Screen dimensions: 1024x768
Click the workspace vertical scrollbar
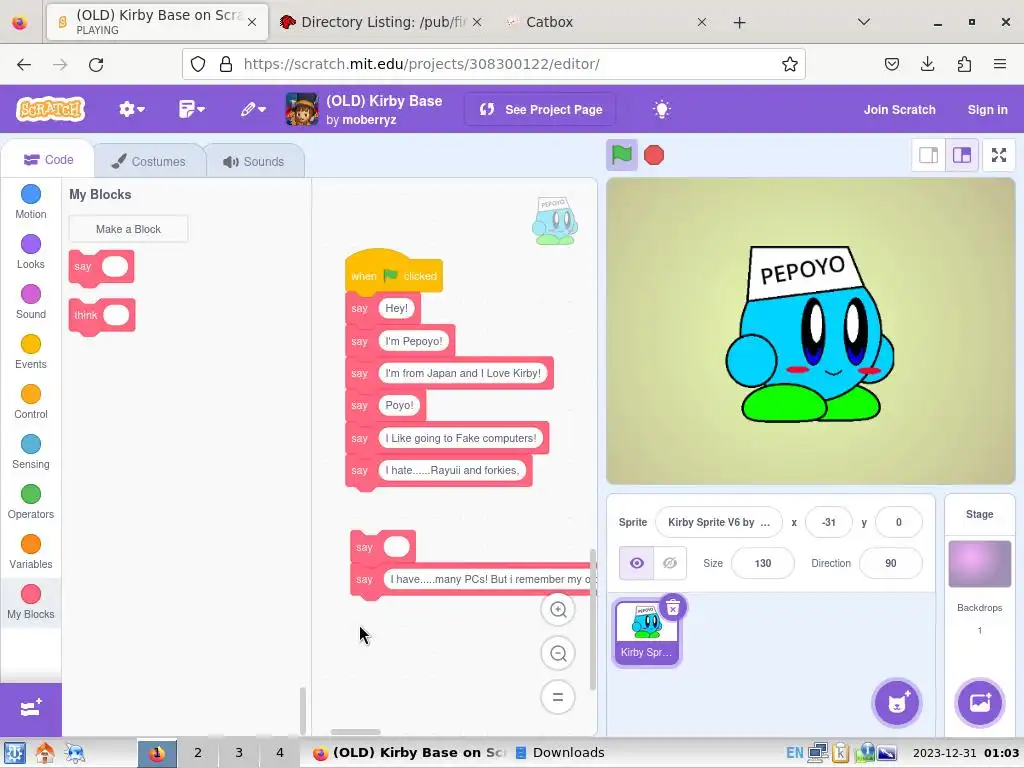pos(592,619)
